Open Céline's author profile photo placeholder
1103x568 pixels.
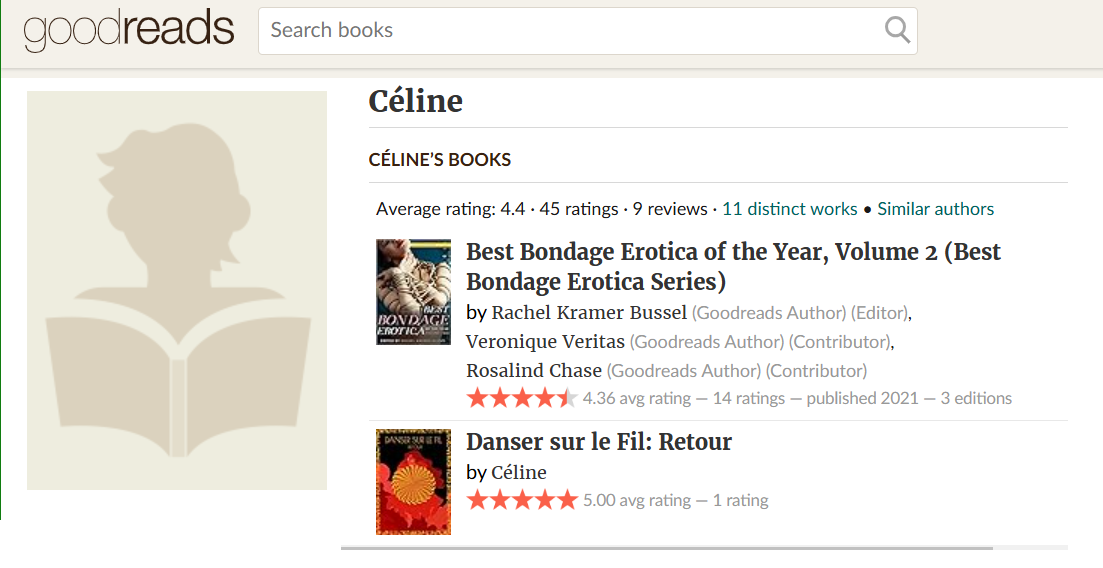(177, 290)
